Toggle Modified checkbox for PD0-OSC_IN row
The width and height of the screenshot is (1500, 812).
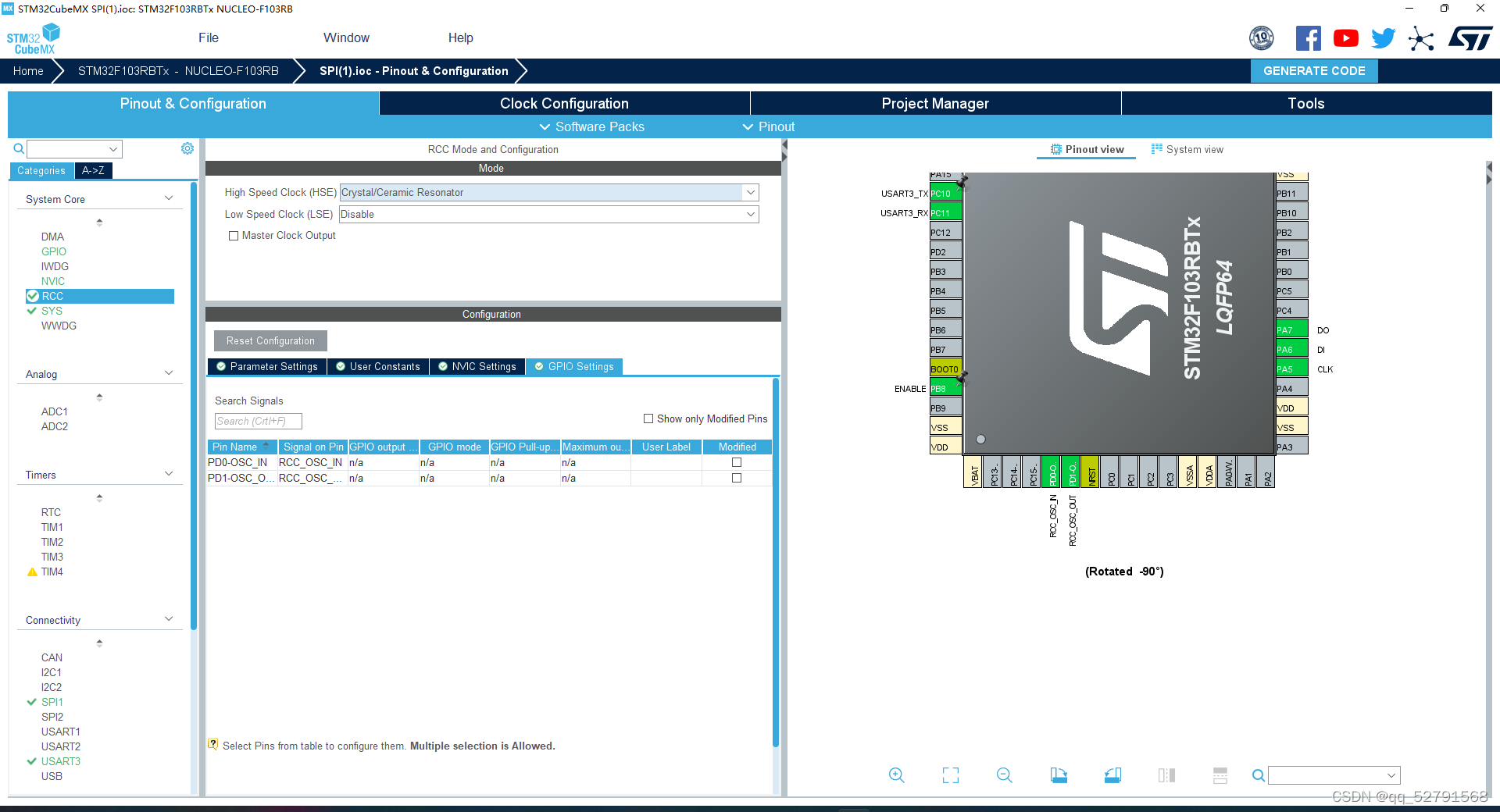click(736, 462)
